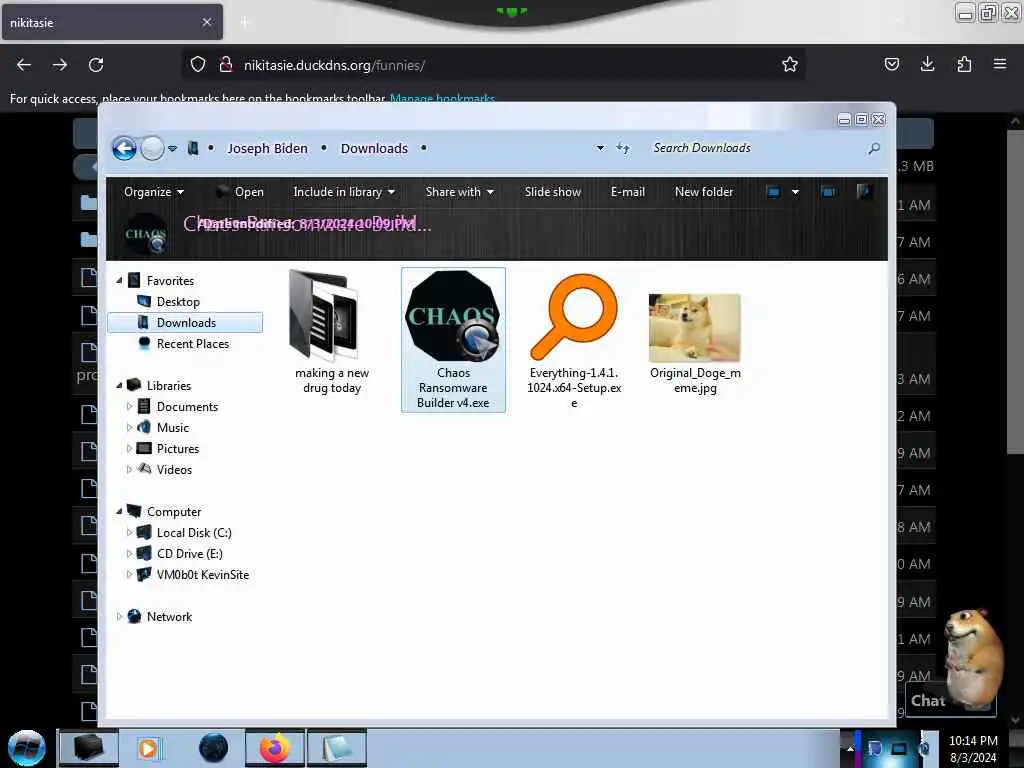This screenshot has height=768, width=1024.
Task: Open Share with dropdown
Action: [460, 192]
